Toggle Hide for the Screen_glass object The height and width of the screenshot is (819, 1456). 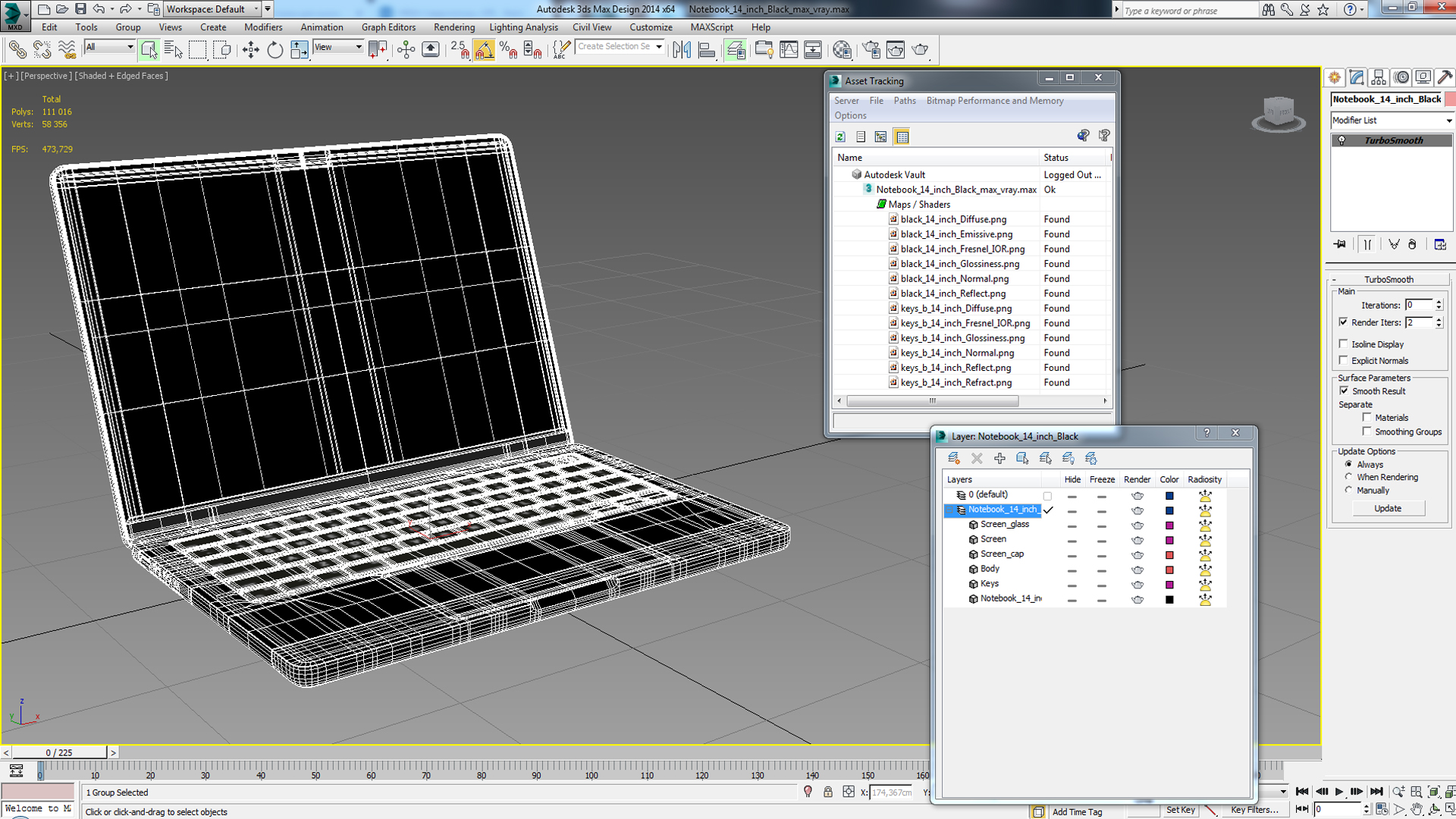coord(1072,525)
